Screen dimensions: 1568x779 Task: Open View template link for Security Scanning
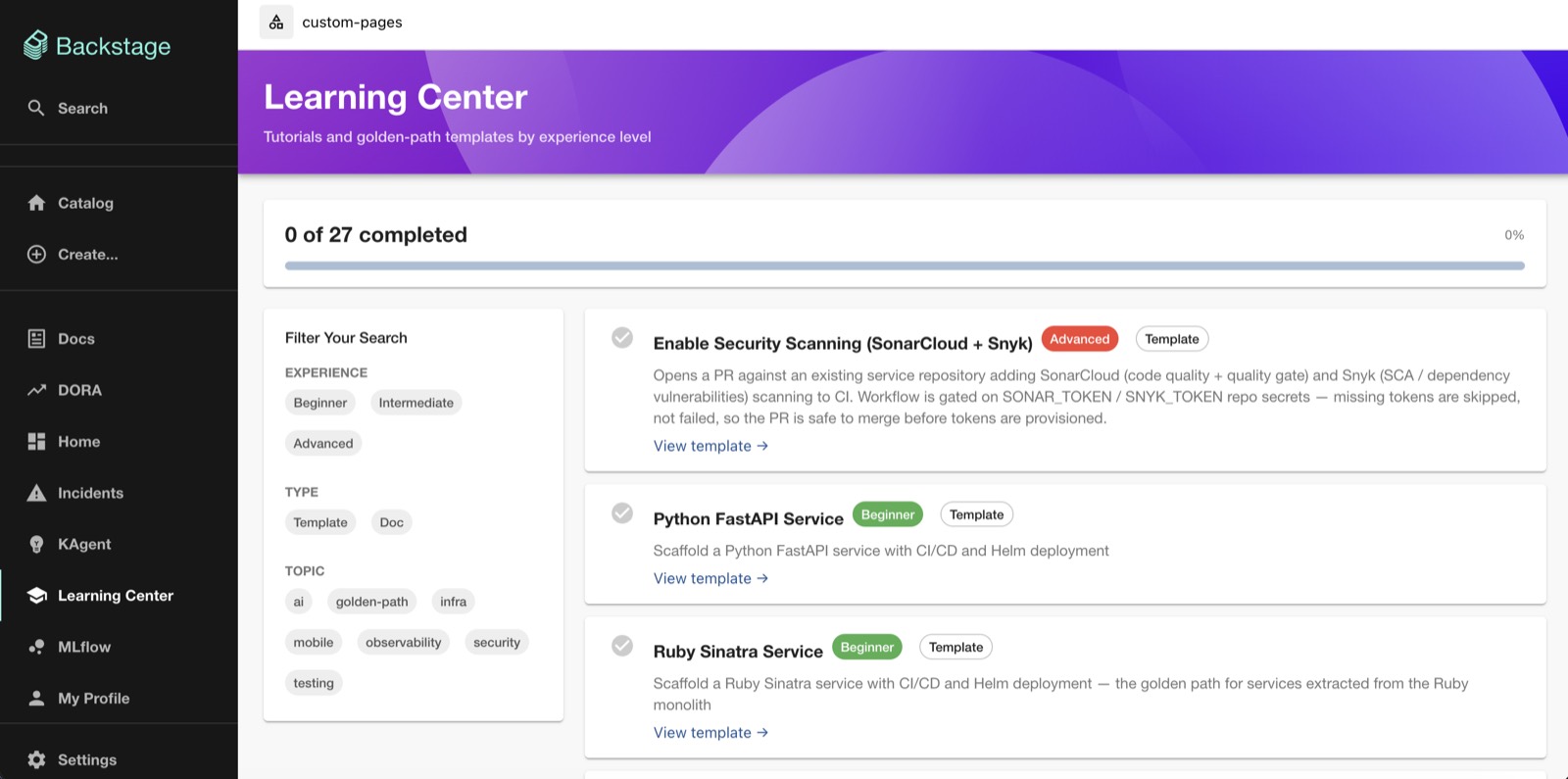point(710,446)
